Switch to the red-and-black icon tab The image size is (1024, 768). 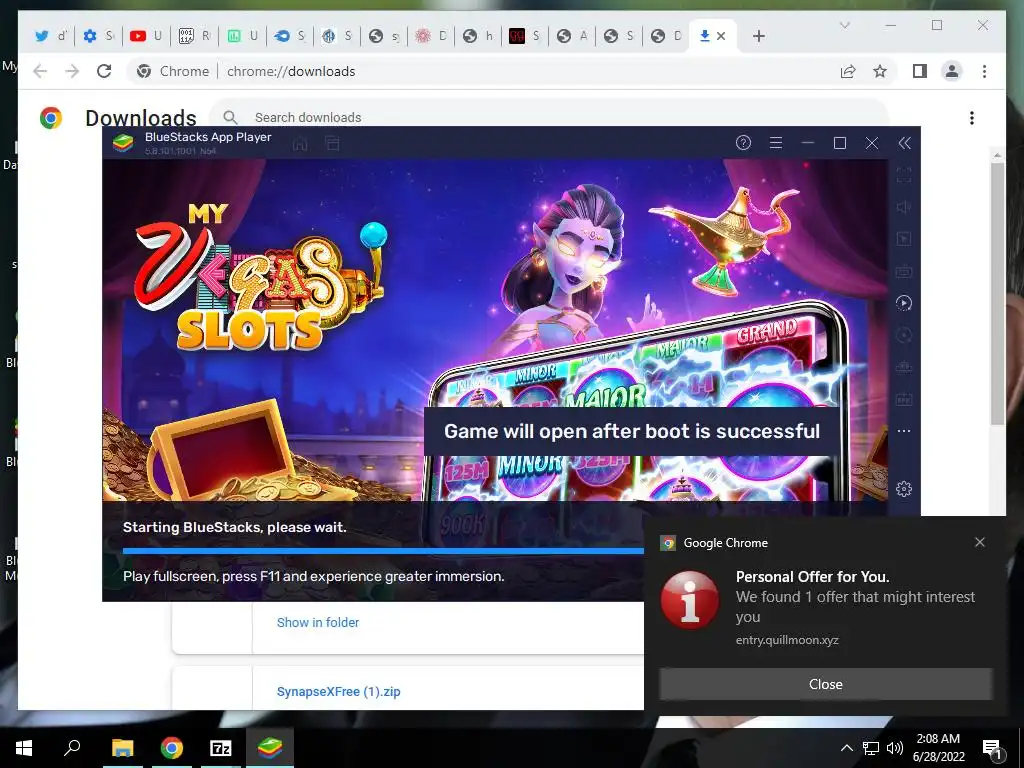(x=523, y=36)
